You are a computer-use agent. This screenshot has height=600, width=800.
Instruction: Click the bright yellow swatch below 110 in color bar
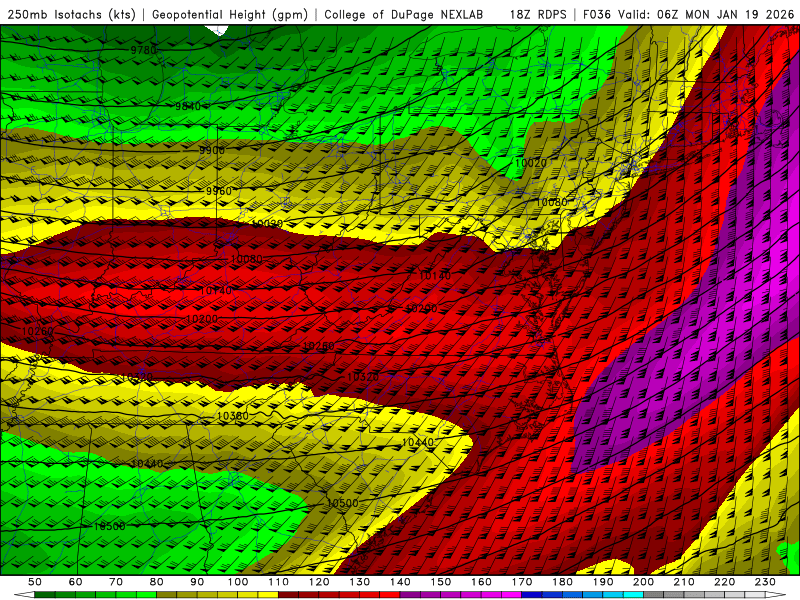[268, 595]
